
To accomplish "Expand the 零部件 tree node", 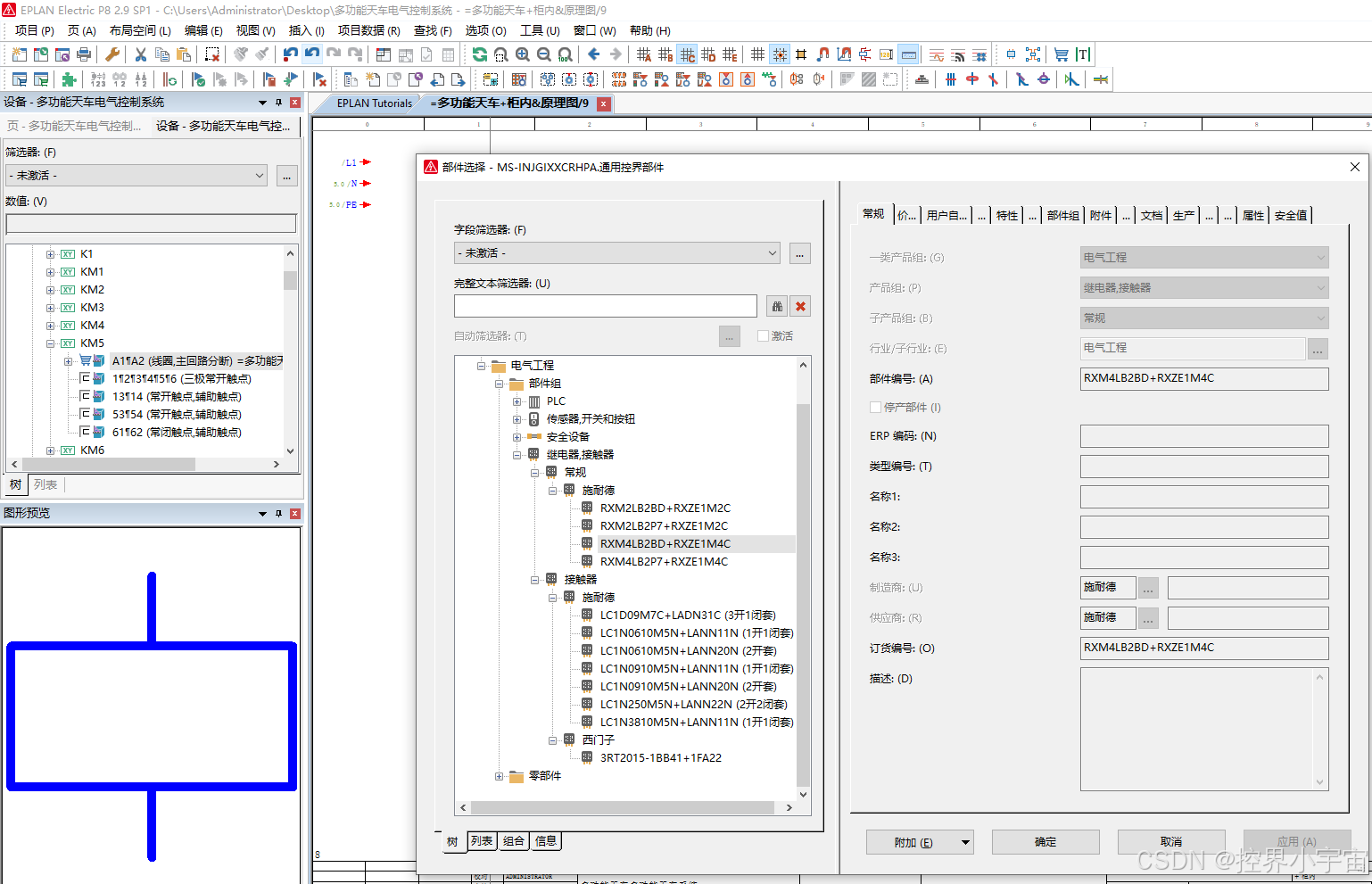I will point(499,776).
